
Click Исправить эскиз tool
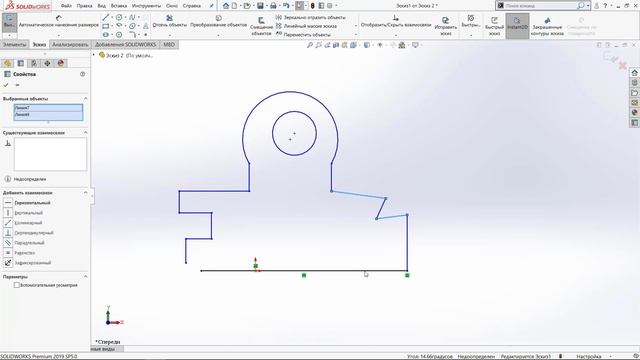pos(446,26)
